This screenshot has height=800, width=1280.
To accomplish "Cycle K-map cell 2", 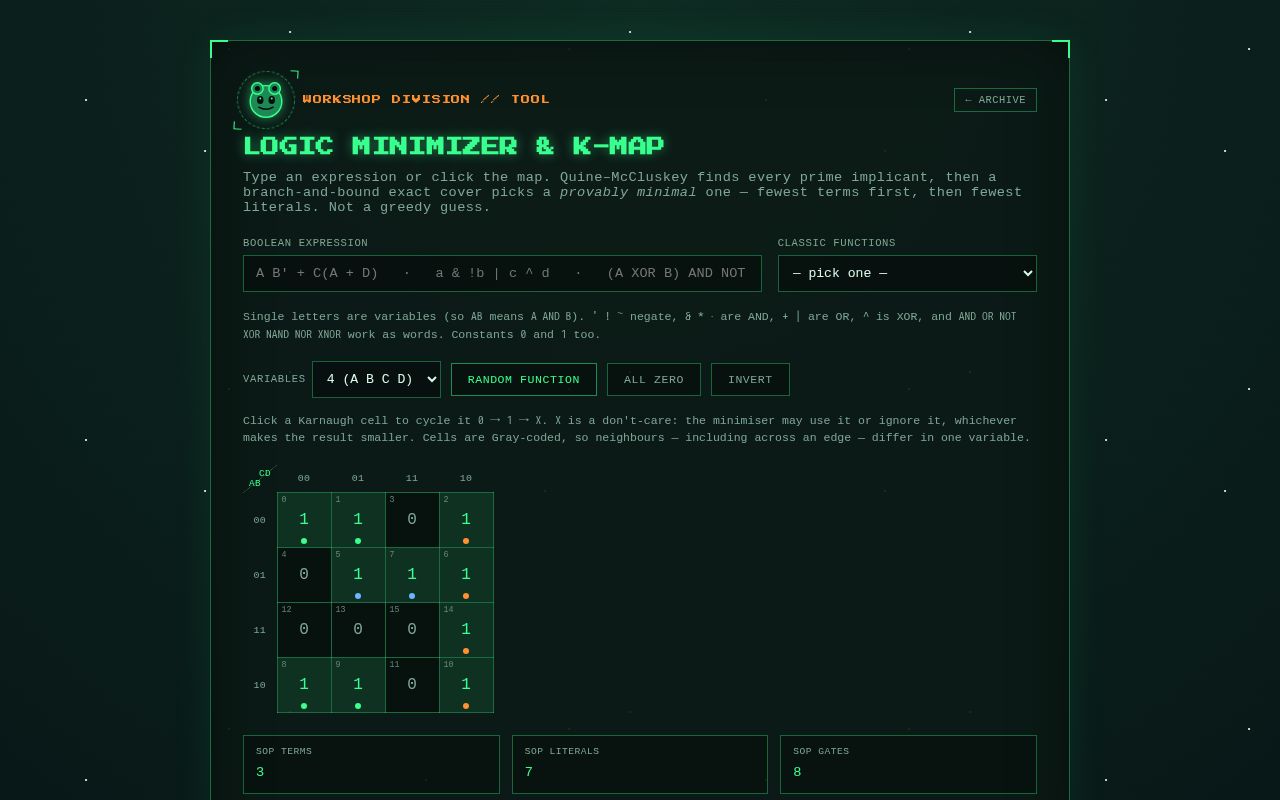I will click(x=466, y=520).
